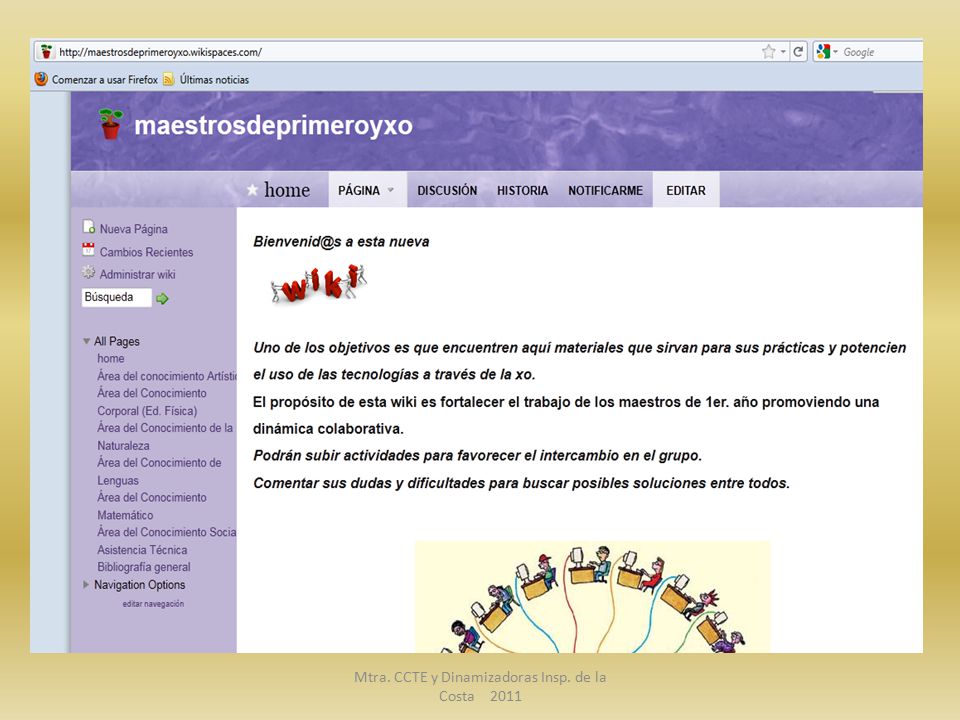Click the Firefox icon in the bookmarks bar
The image size is (960, 720).
tap(41, 79)
